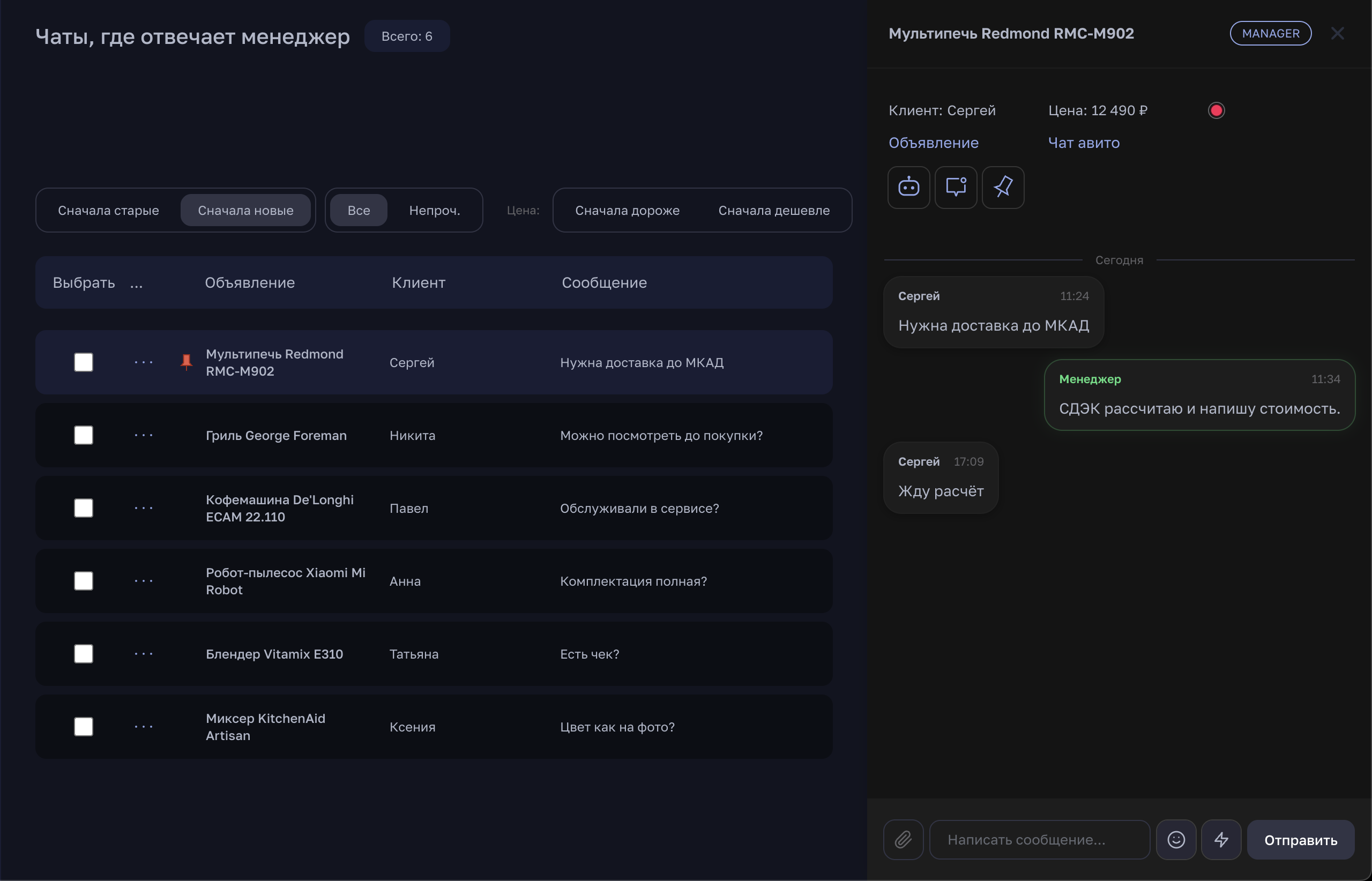Open the Чат авито link
Screen dimensions: 1372x881
(1083, 143)
